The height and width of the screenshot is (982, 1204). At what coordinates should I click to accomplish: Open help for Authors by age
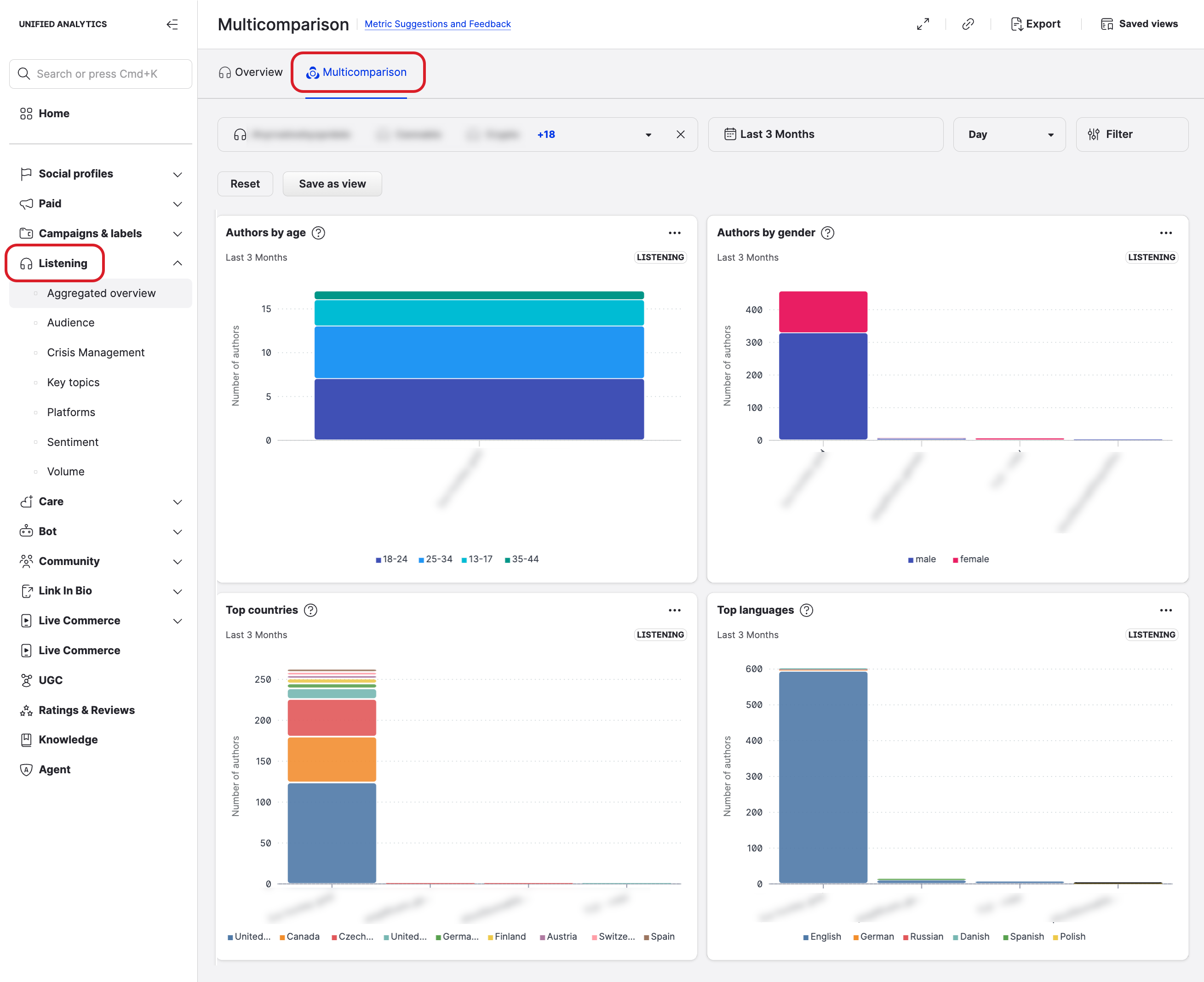click(319, 233)
